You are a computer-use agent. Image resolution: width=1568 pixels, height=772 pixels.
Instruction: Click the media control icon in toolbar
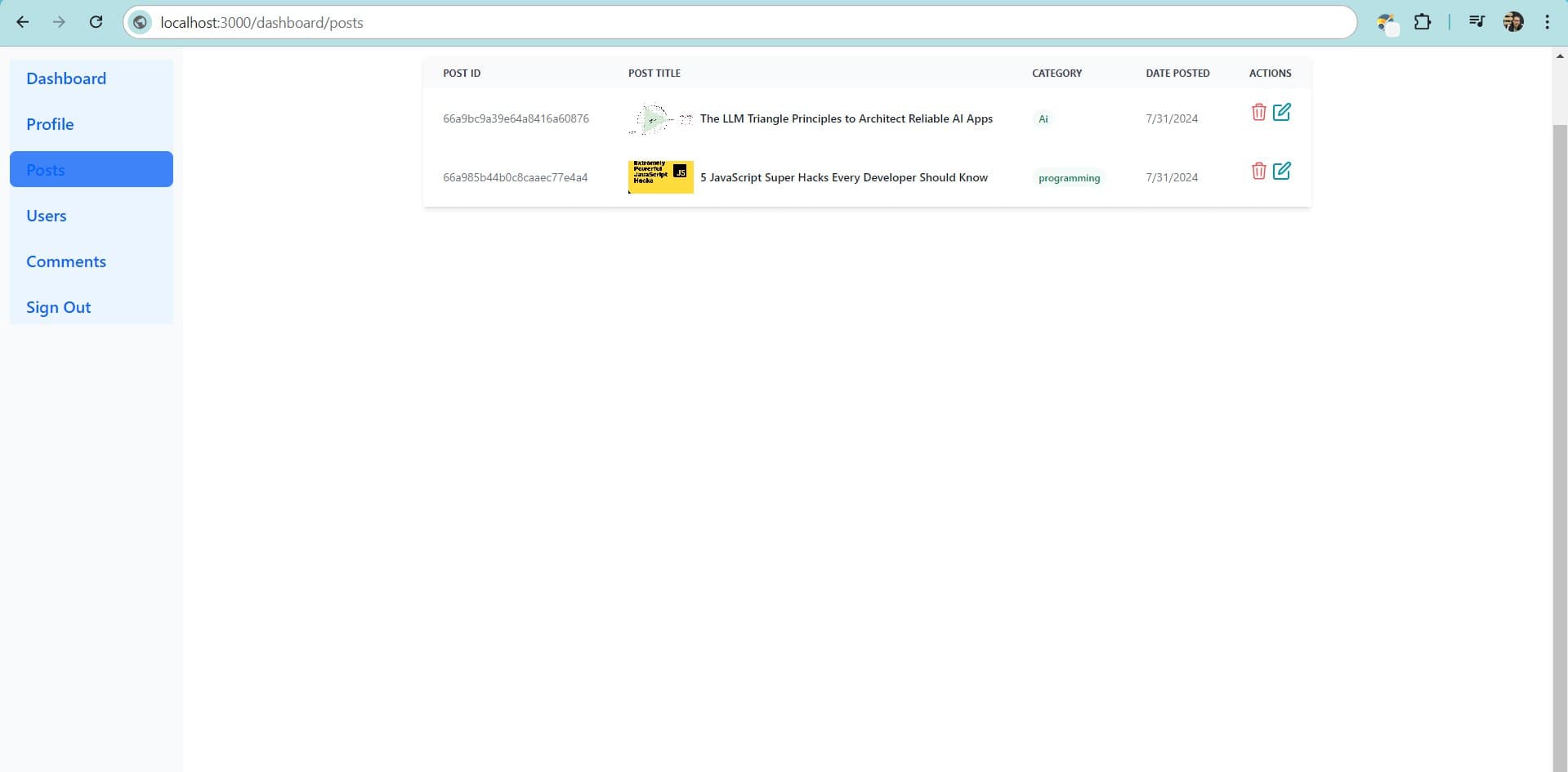click(x=1476, y=22)
